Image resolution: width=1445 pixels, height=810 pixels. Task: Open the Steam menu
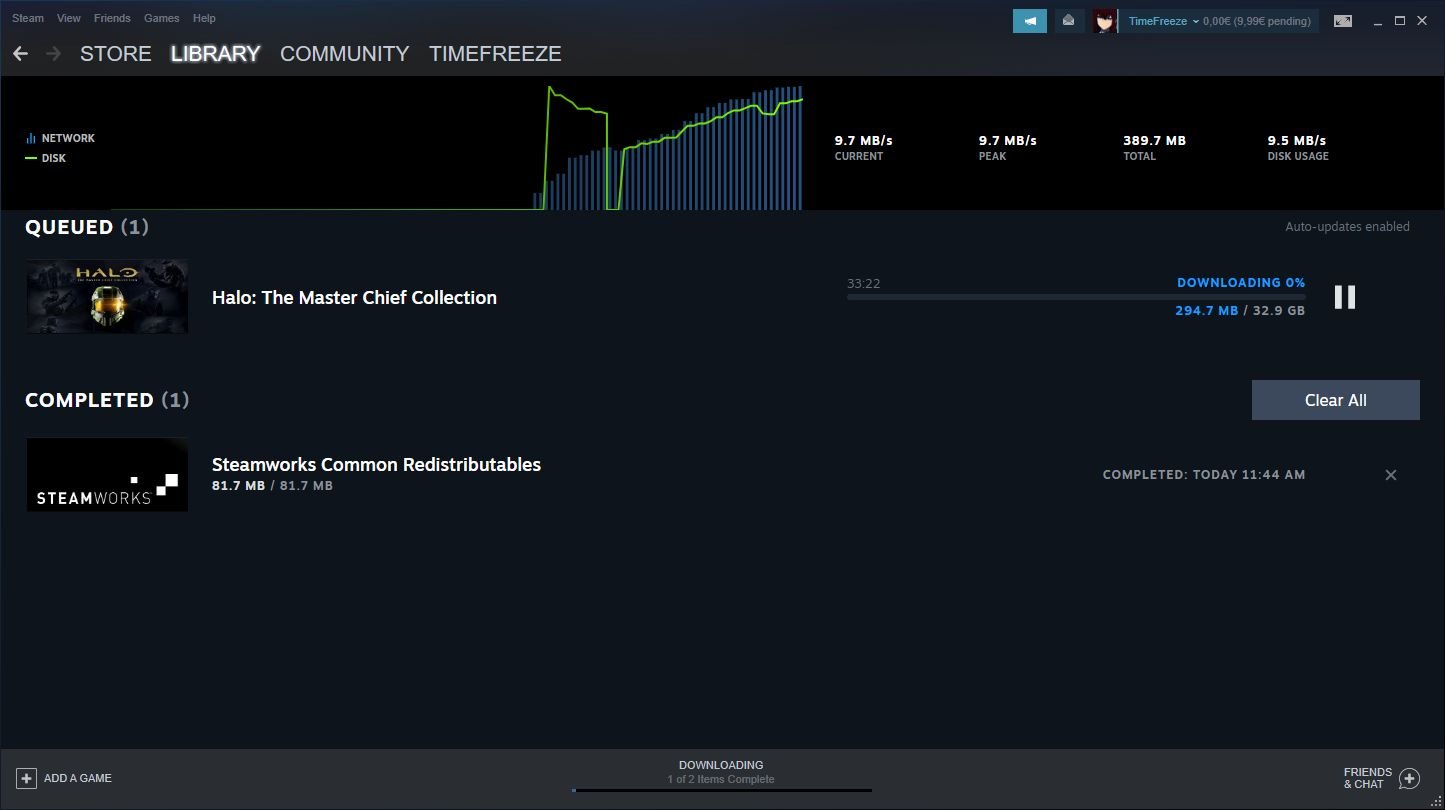click(28, 18)
